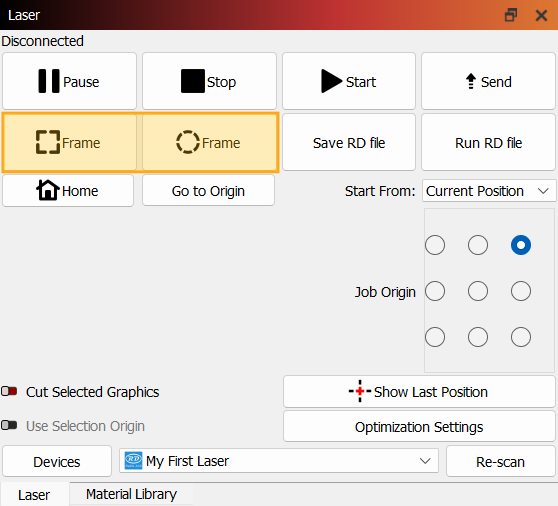Float the Laser panel window

point(511,15)
